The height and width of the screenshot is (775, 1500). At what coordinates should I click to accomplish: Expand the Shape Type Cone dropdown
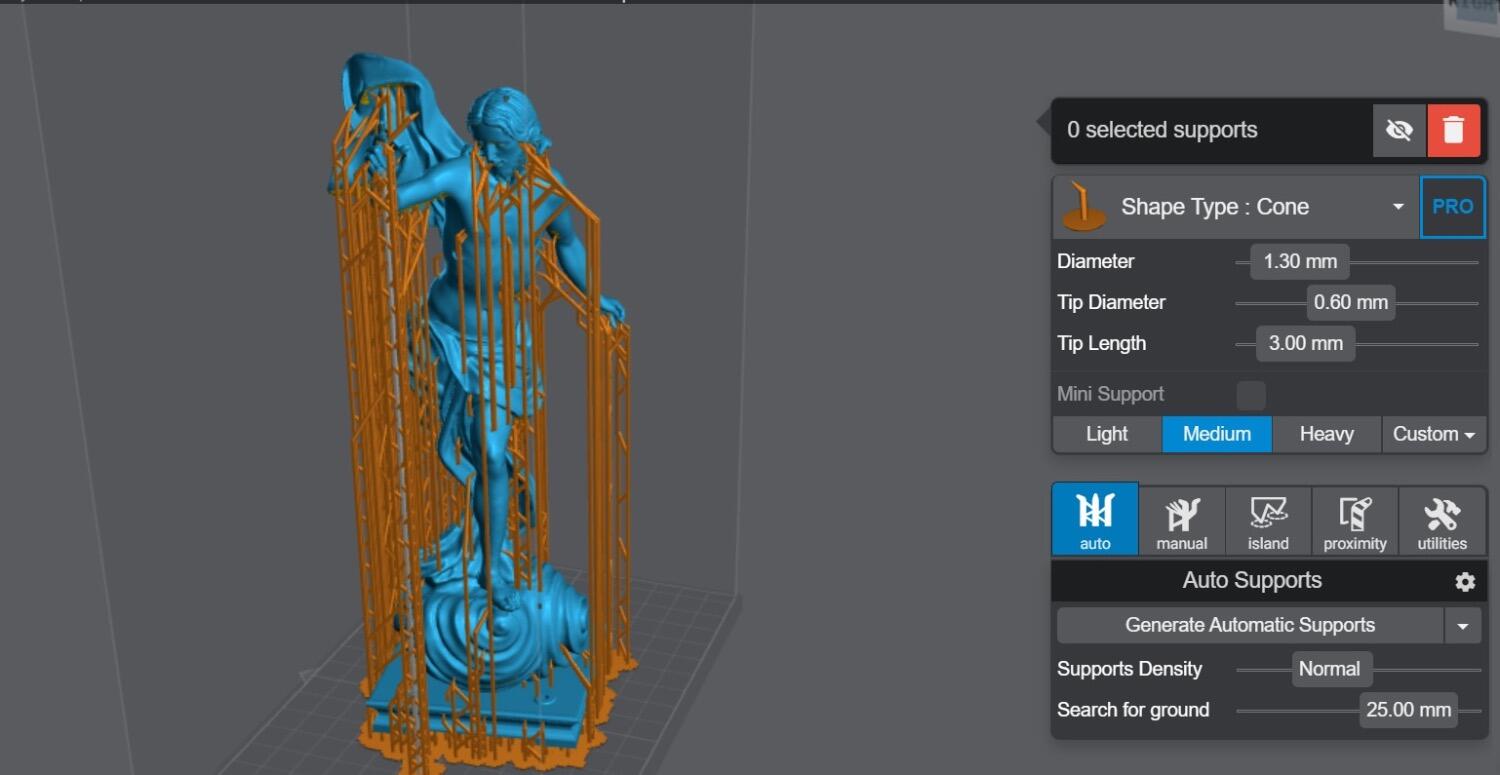coord(1398,207)
